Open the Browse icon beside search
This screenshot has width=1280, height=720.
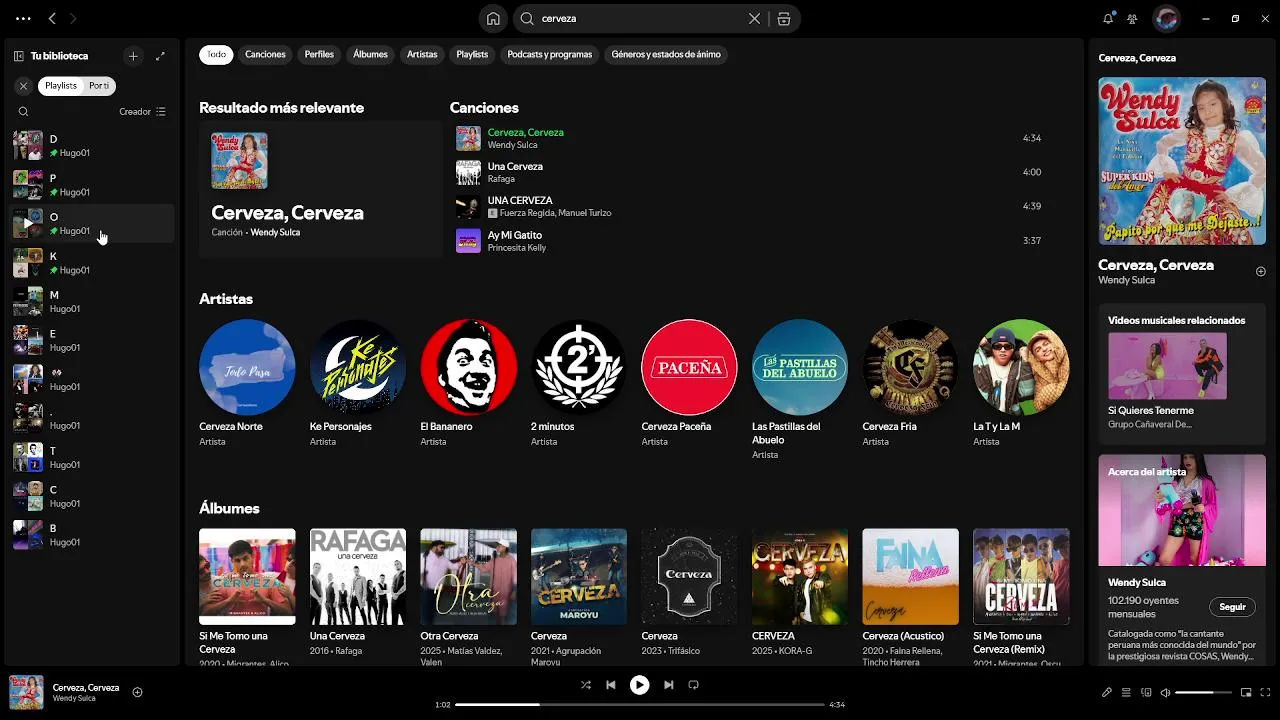784,18
